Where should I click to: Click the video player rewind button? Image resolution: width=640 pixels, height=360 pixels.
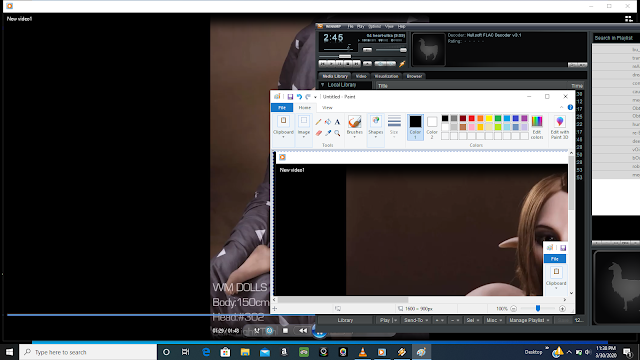(x=302, y=331)
